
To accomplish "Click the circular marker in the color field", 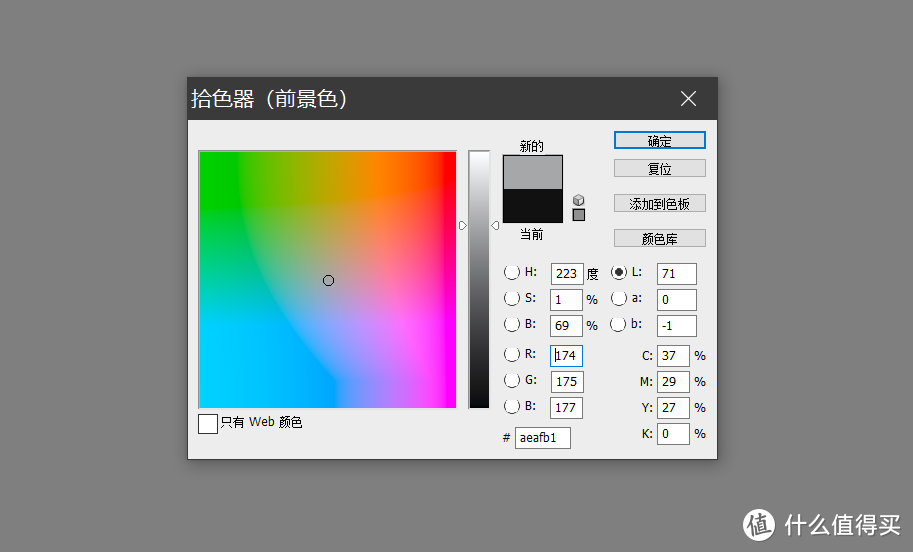I will (328, 281).
